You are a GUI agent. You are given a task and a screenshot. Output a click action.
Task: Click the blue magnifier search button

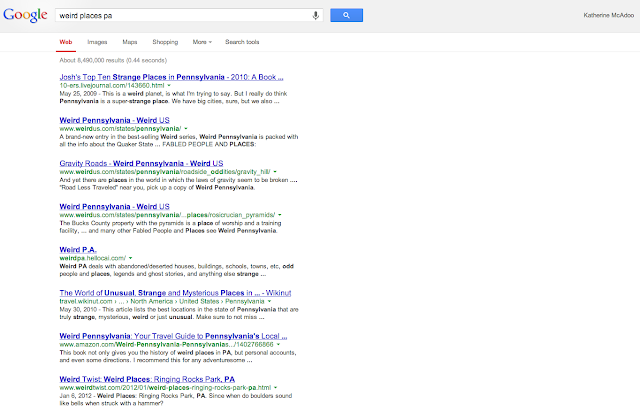[346, 15]
